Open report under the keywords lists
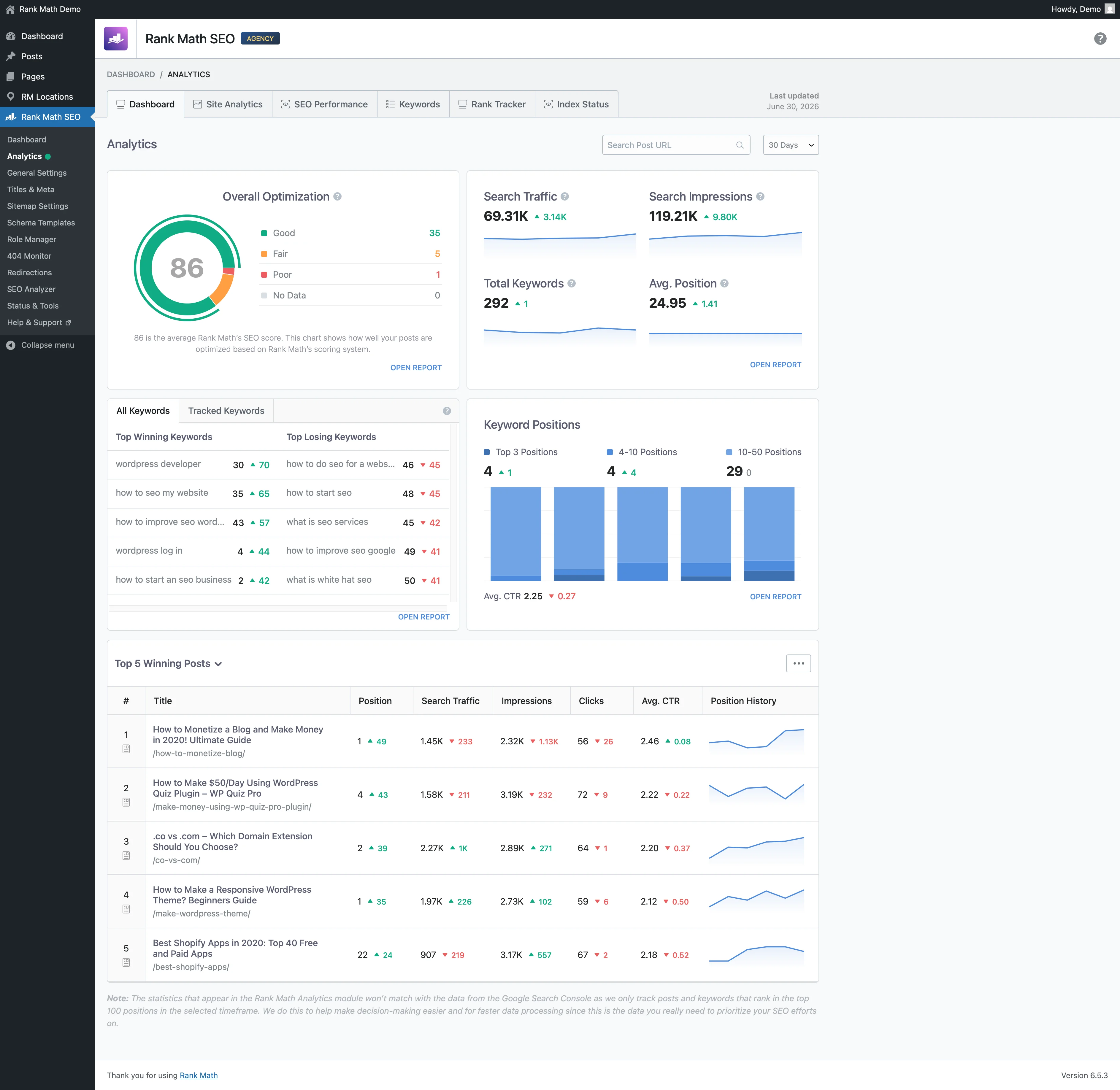The width and height of the screenshot is (1120, 1090). (424, 616)
